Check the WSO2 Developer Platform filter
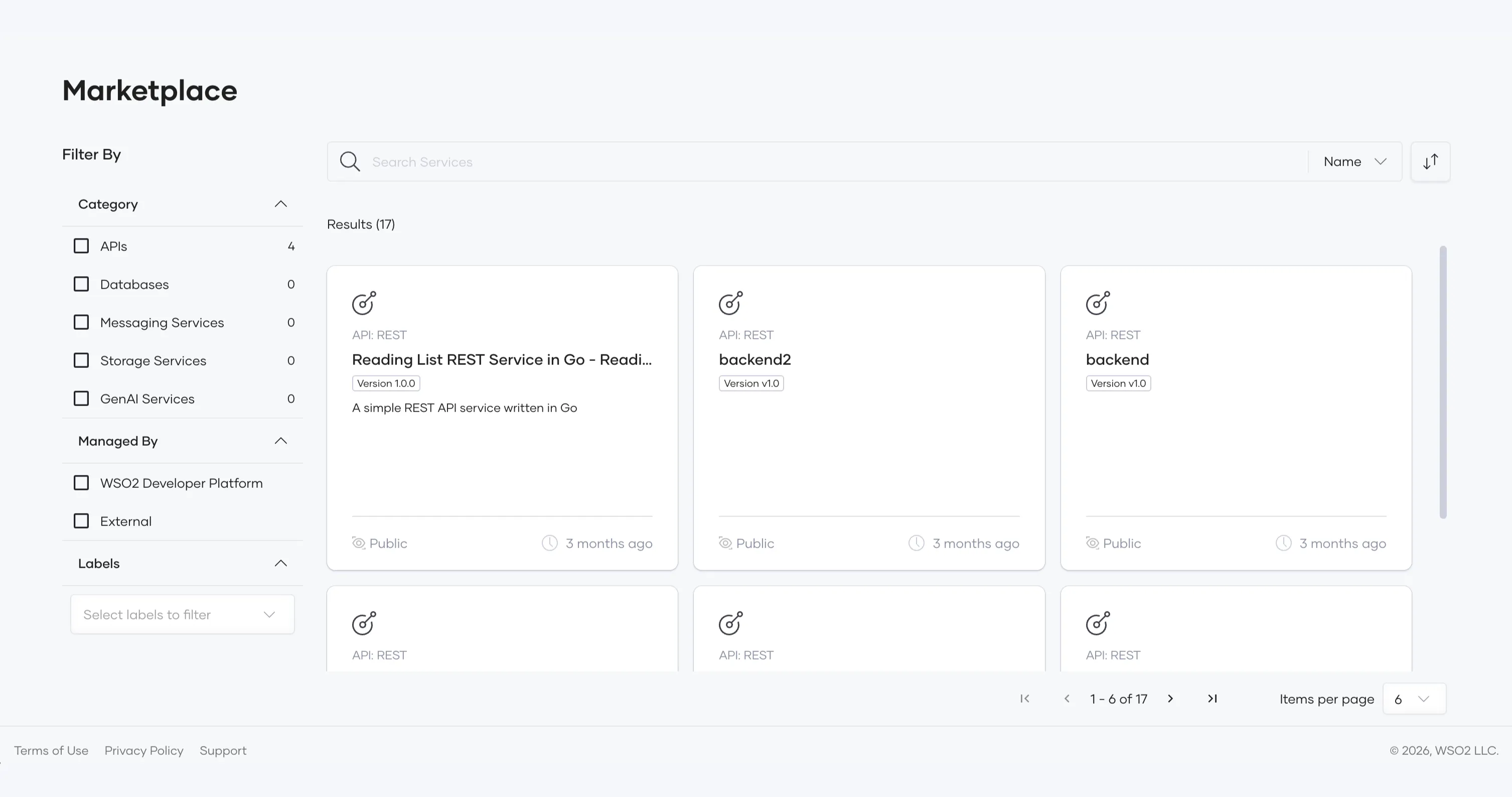Image resolution: width=1512 pixels, height=797 pixels. [x=81, y=482]
